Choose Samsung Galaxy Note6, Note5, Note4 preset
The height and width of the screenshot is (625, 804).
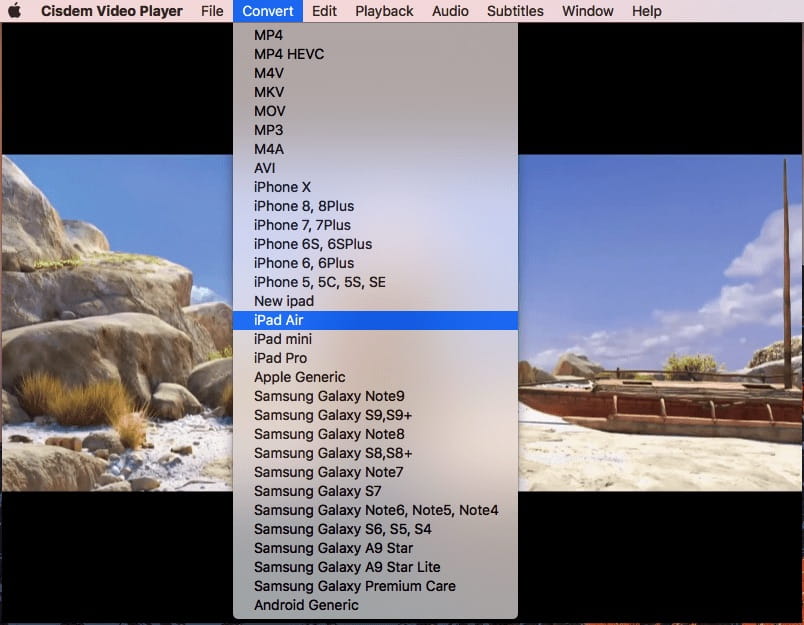pos(375,510)
